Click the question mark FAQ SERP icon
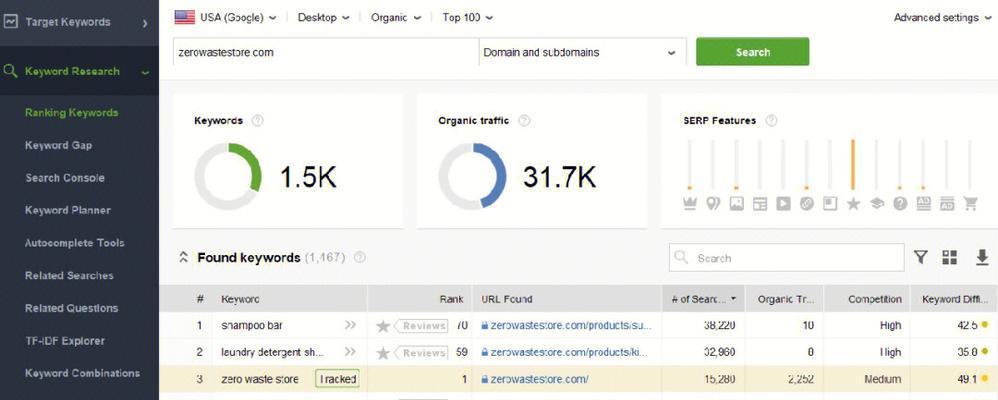998x400 pixels. tap(900, 203)
